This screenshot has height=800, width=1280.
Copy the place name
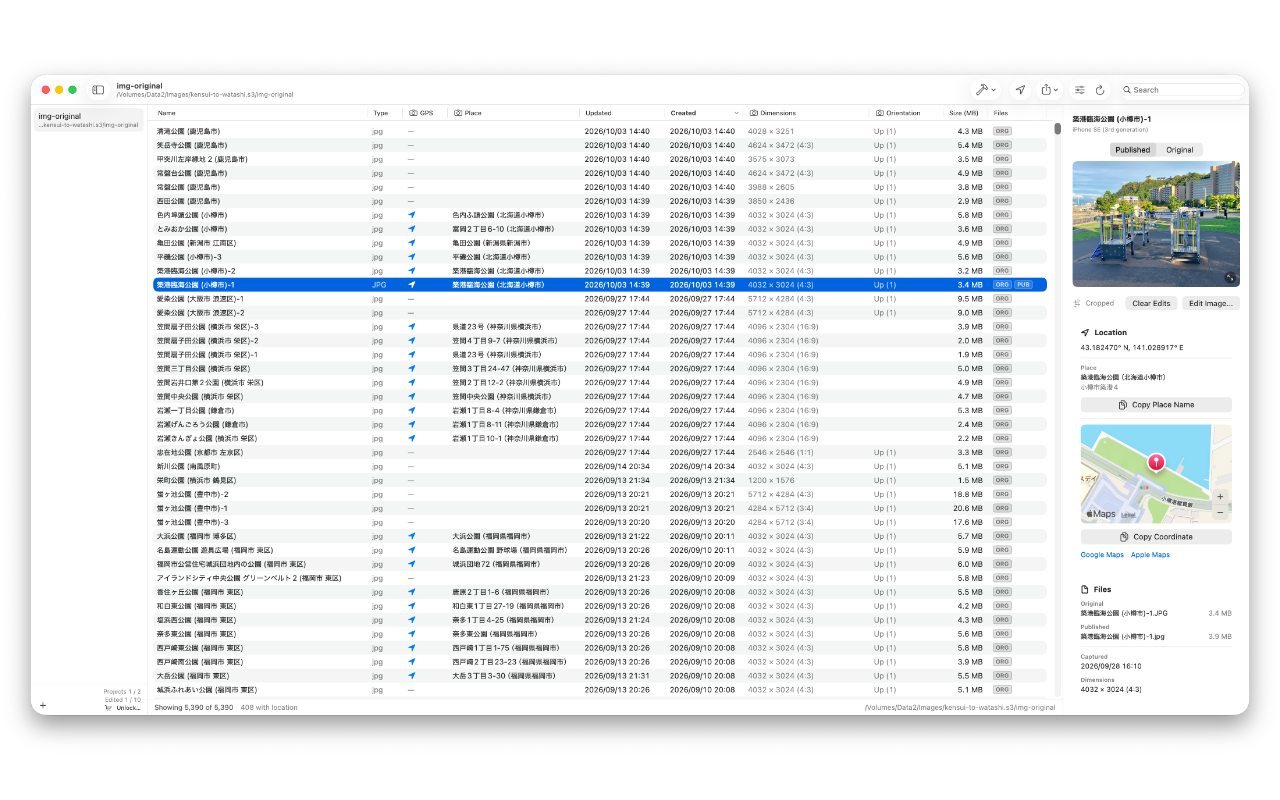tap(1156, 405)
